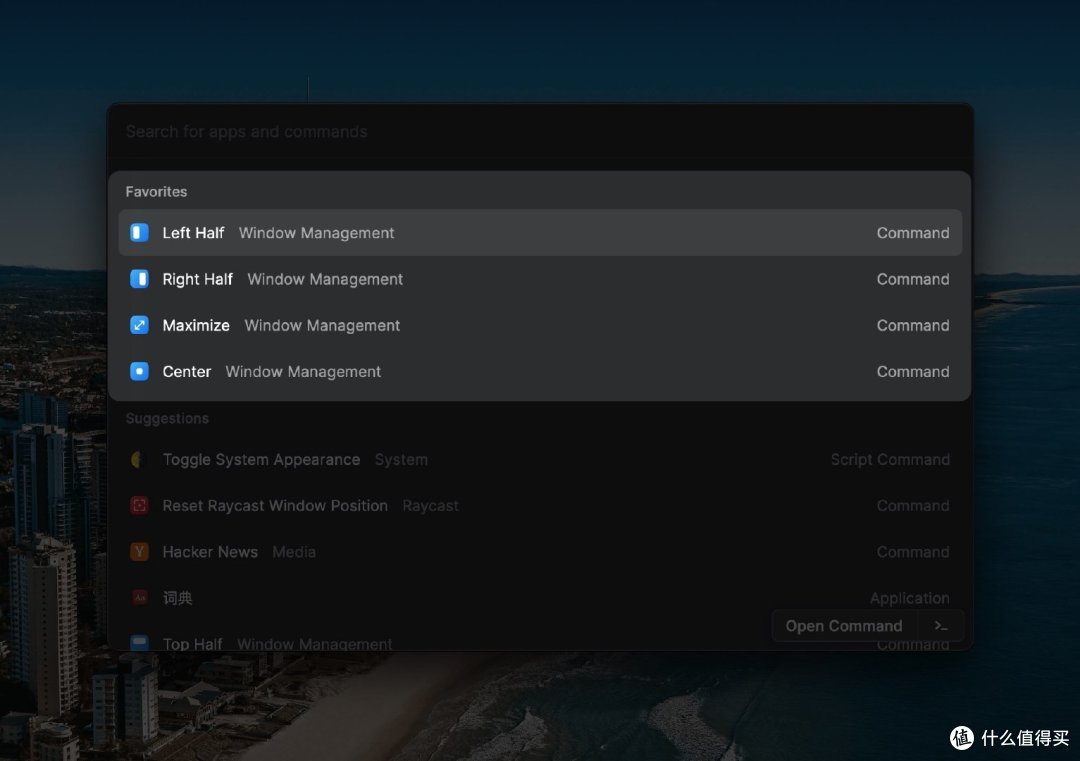Choose the Center command label

pos(187,371)
